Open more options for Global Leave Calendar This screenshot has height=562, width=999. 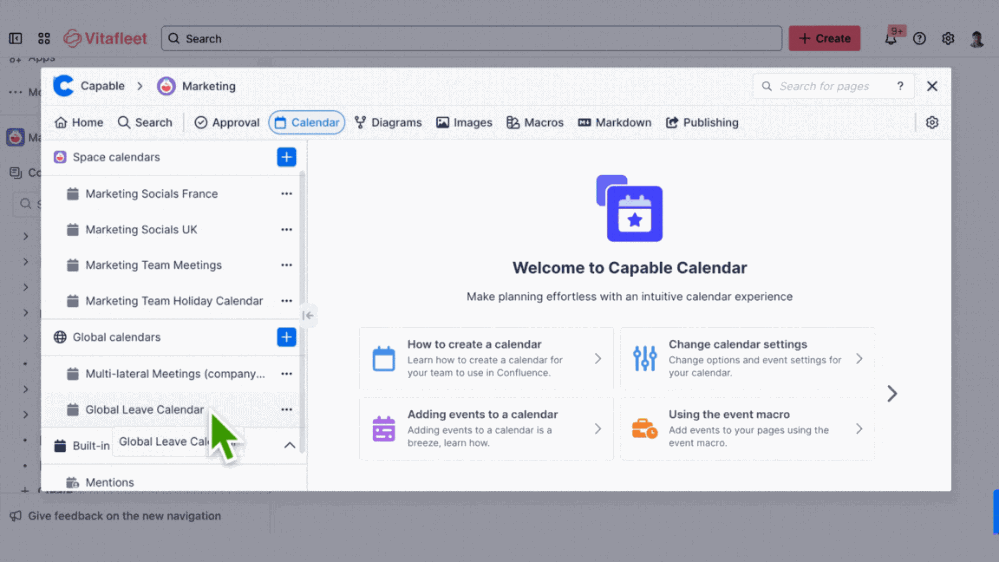[x=287, y=410]
